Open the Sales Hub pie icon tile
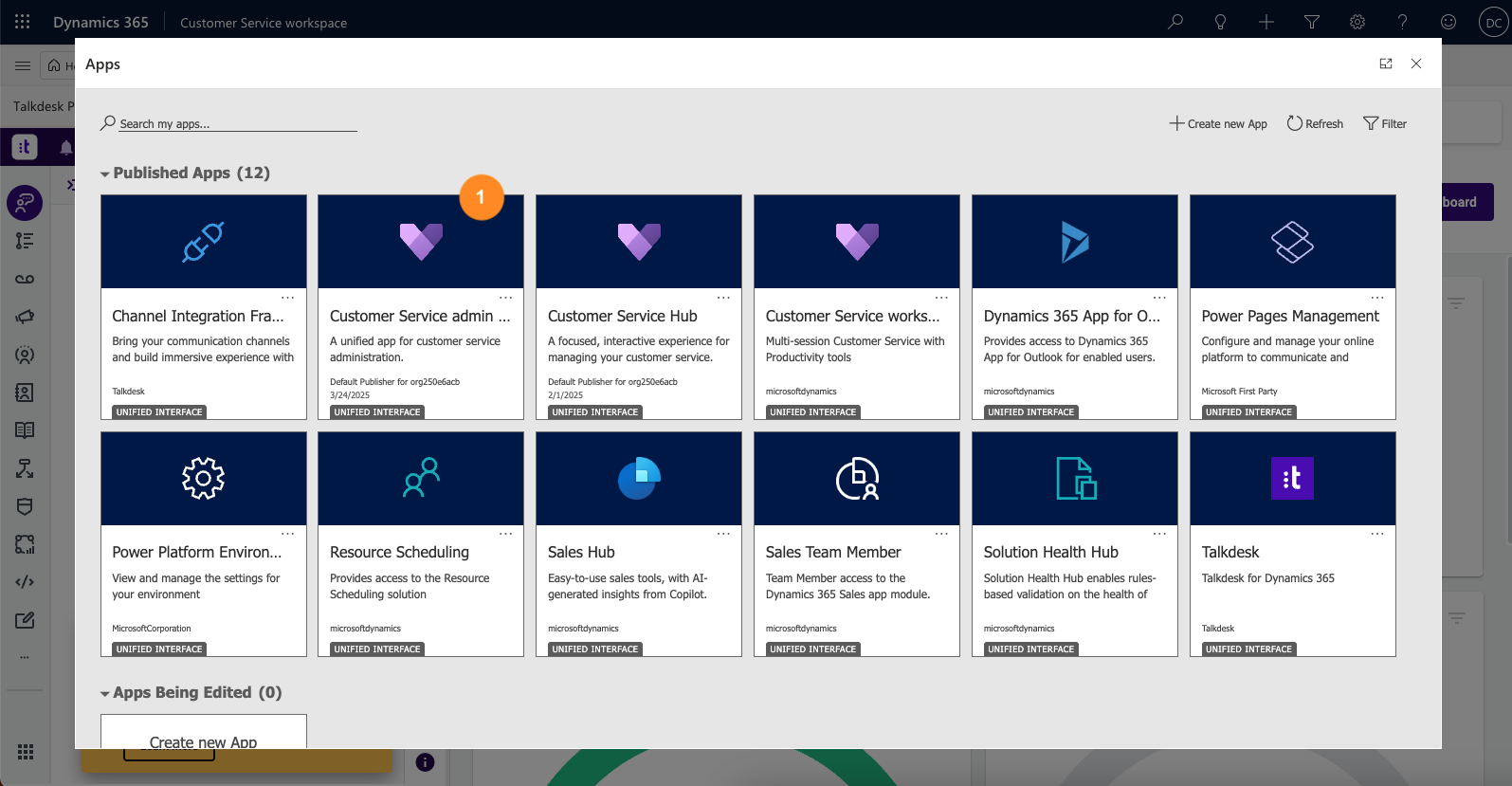The image size is (1512, 786). pyautogui.click(x=639, y=478)
